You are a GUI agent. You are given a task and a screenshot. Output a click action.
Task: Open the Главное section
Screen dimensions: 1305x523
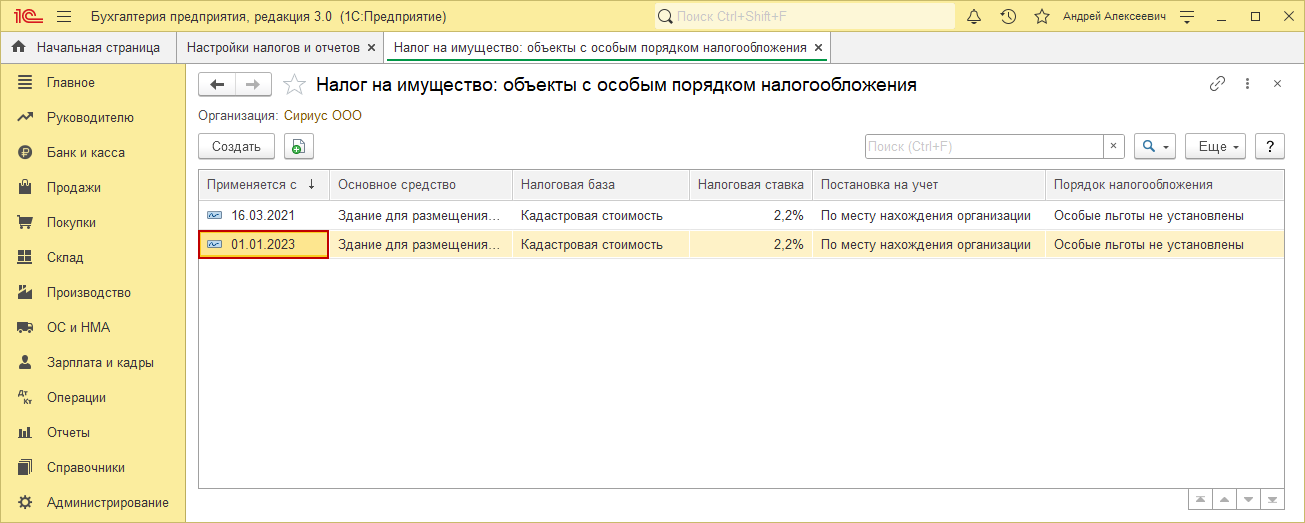point(70,82)
